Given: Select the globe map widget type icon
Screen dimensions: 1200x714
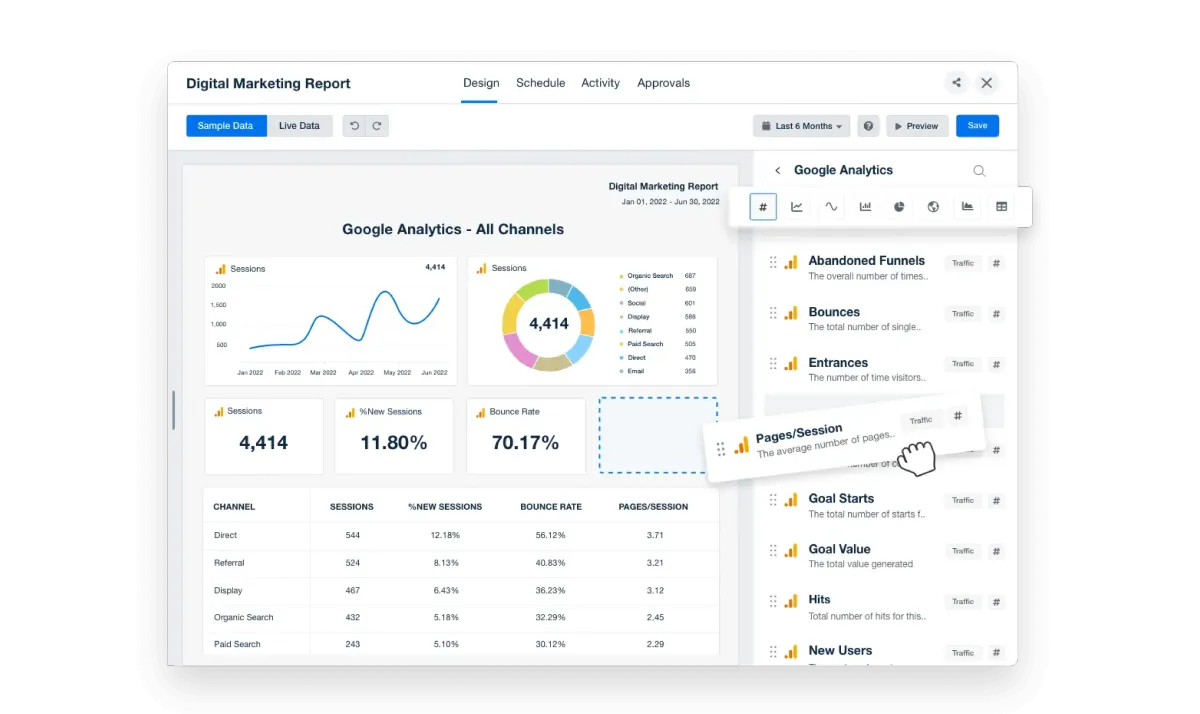Looking at the screenshot, I should coord(933,207).
